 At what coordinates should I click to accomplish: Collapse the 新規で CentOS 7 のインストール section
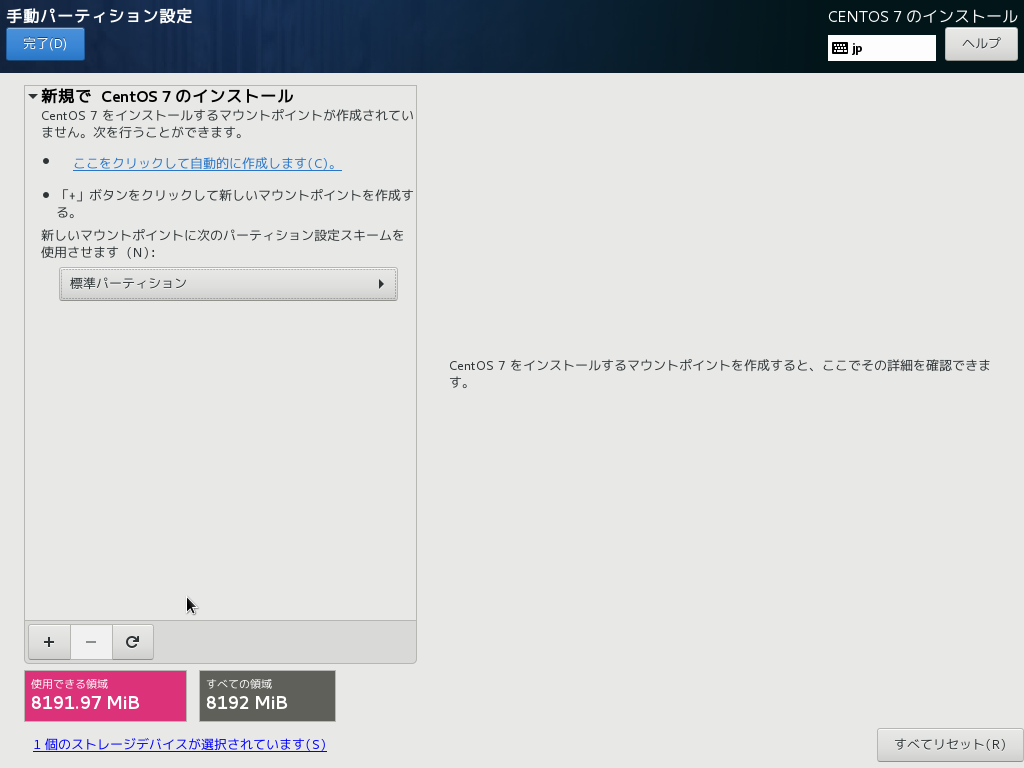31,95
